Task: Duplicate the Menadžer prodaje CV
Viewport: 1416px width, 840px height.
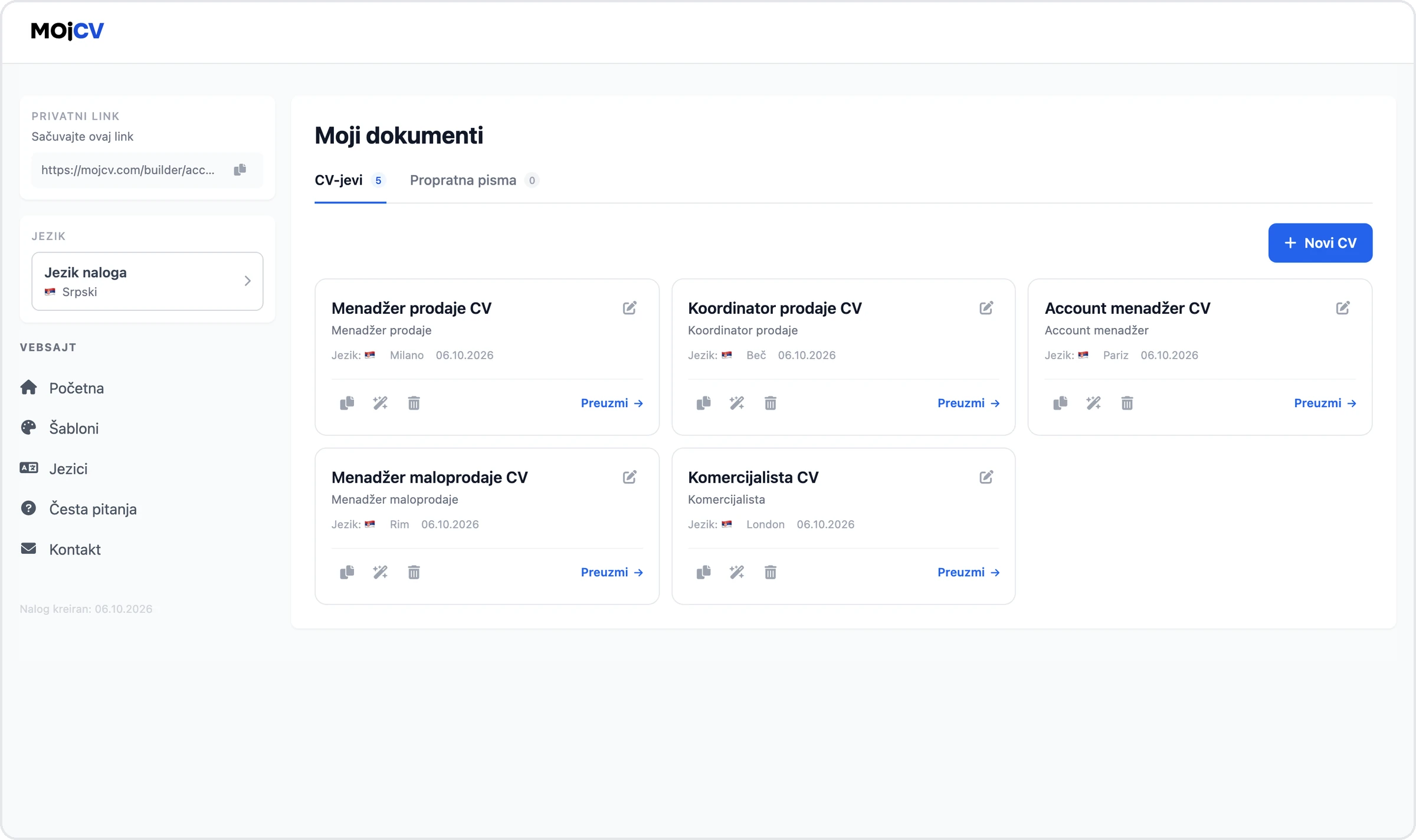Action: click(347, 403)
